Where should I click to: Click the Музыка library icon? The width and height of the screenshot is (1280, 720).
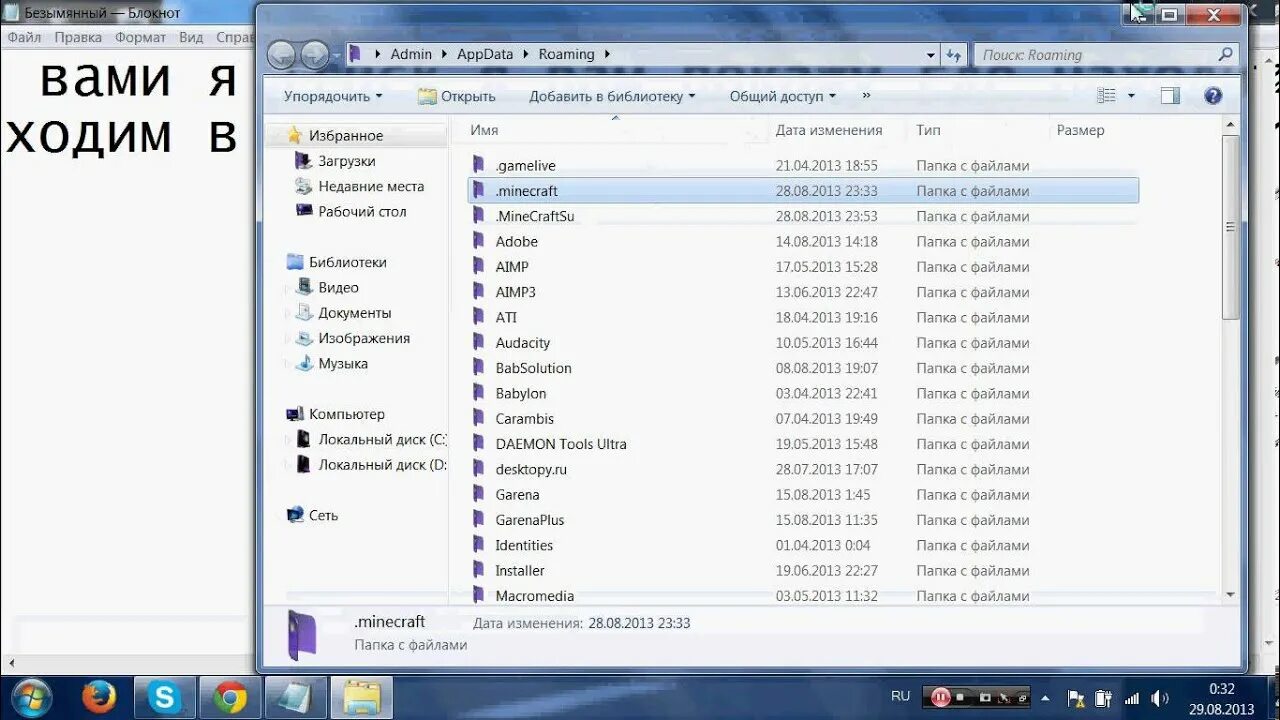coord(304,363)
